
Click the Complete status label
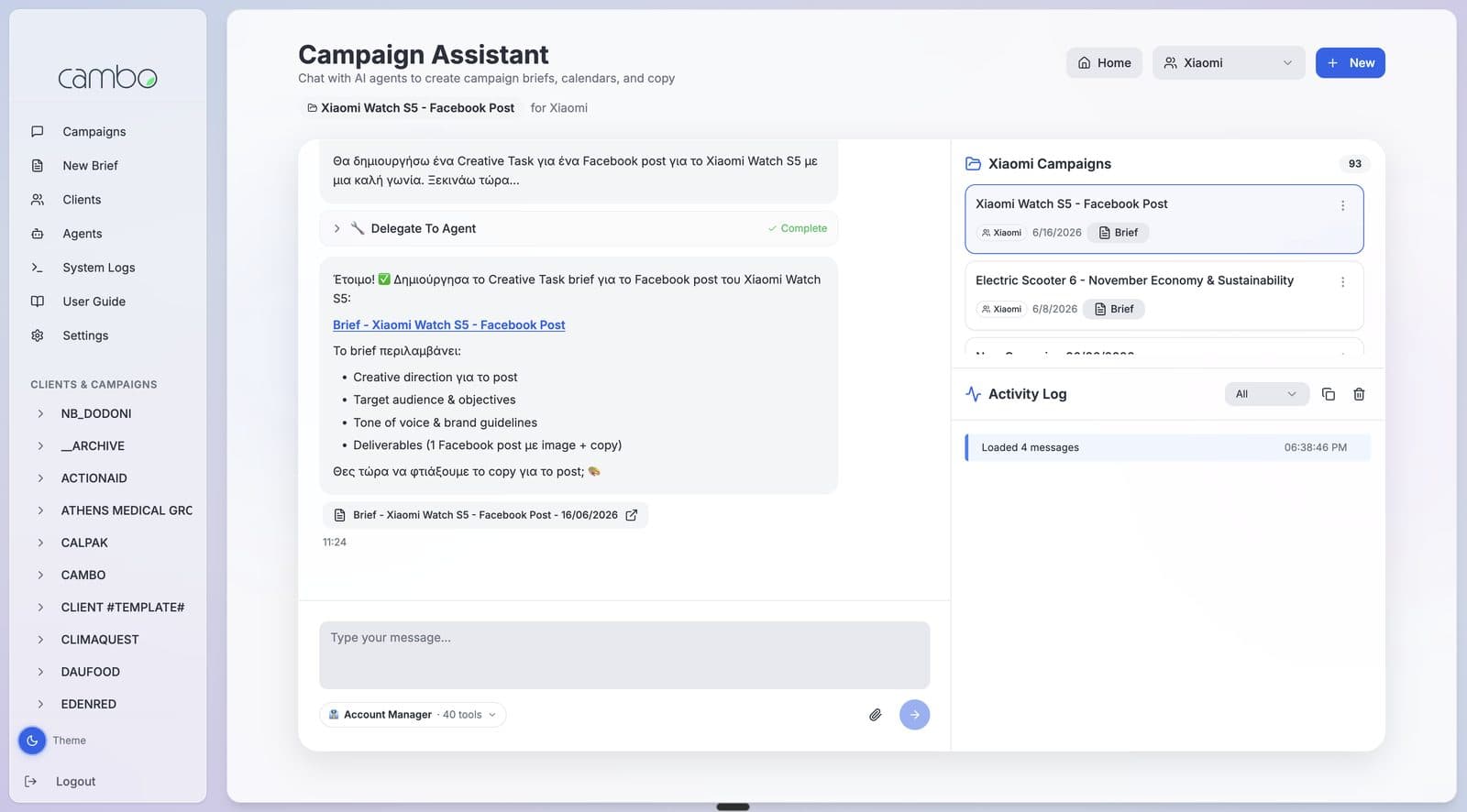[x=798, y=229]
